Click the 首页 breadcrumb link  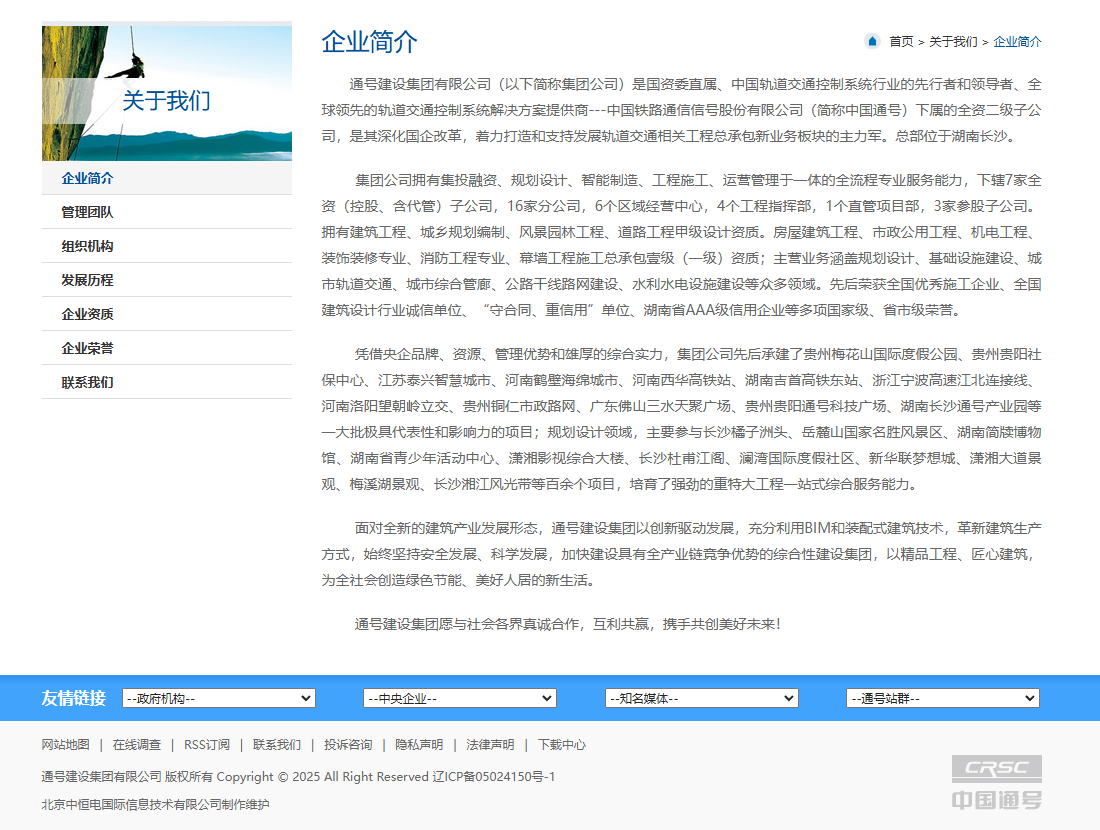tap(901, 42)
